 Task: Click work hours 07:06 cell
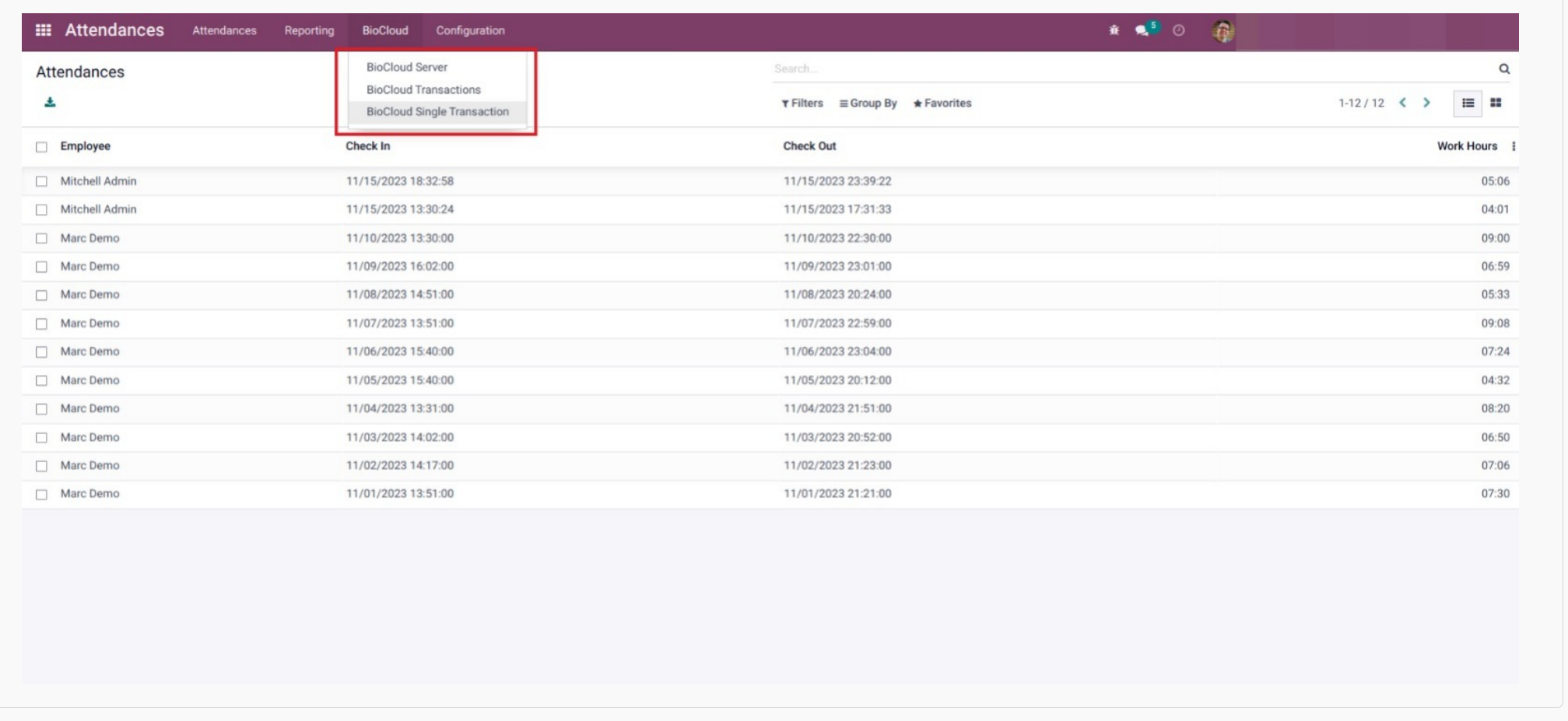1495,466
